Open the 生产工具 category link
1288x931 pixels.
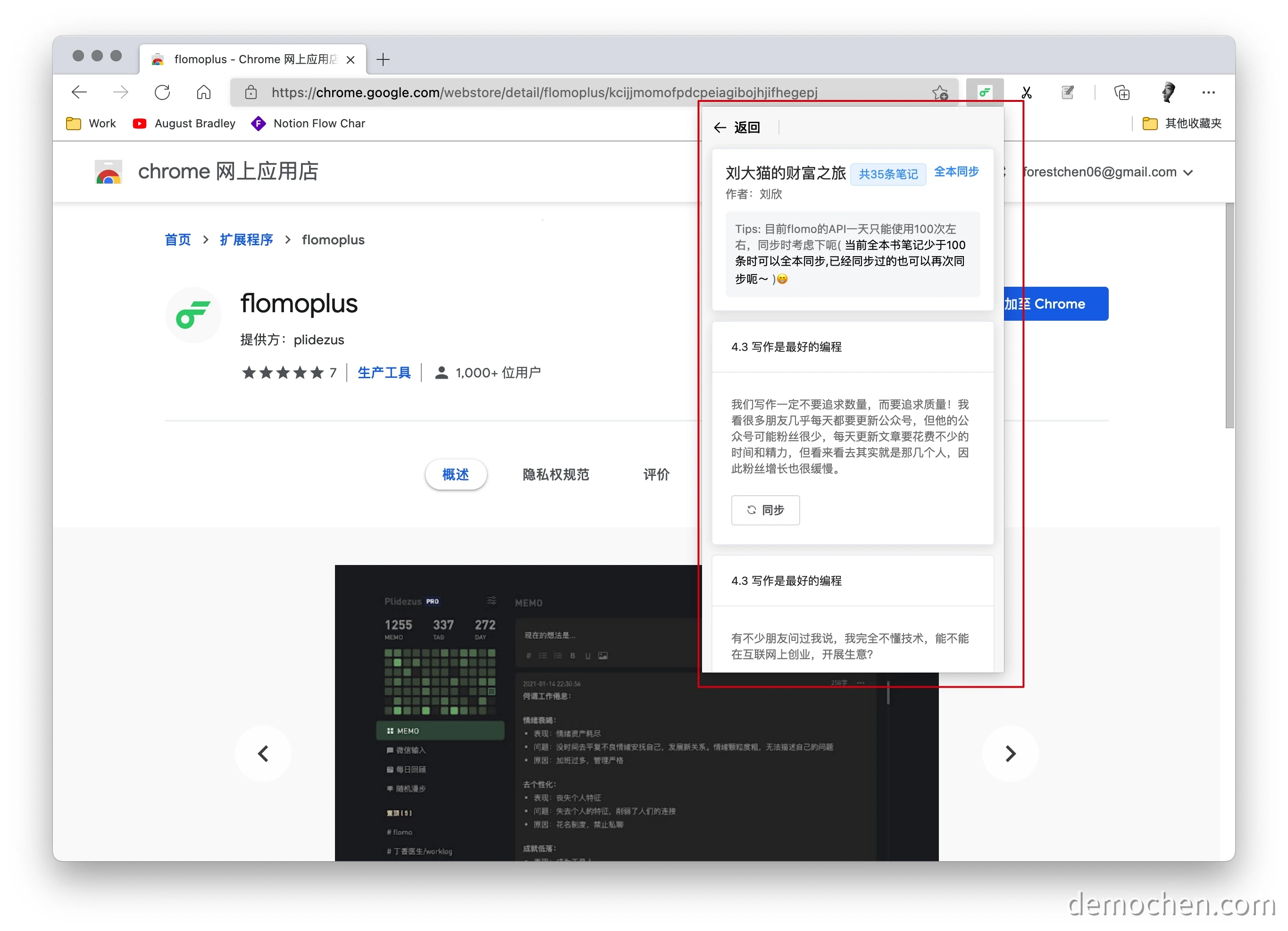384,373
